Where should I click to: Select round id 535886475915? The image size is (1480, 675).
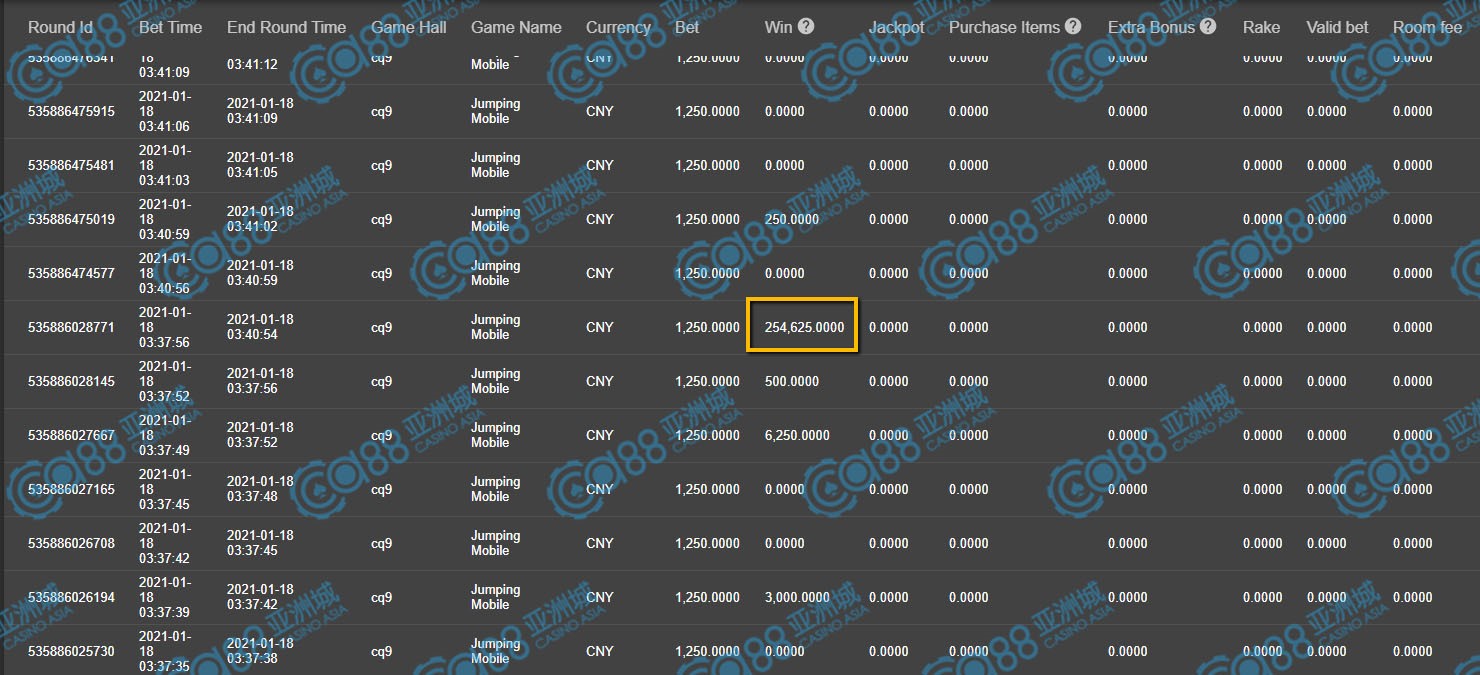[x=71, y=111]
